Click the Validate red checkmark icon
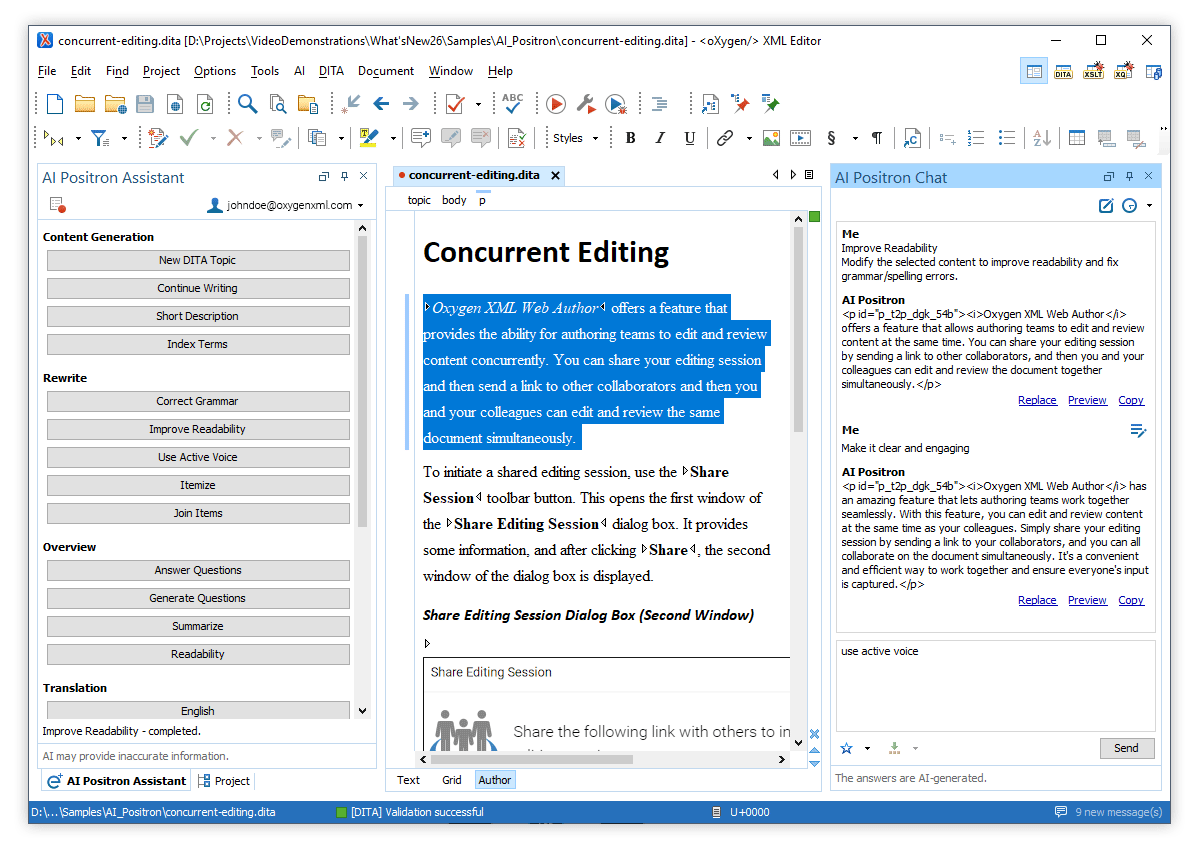 coord(455,104)
